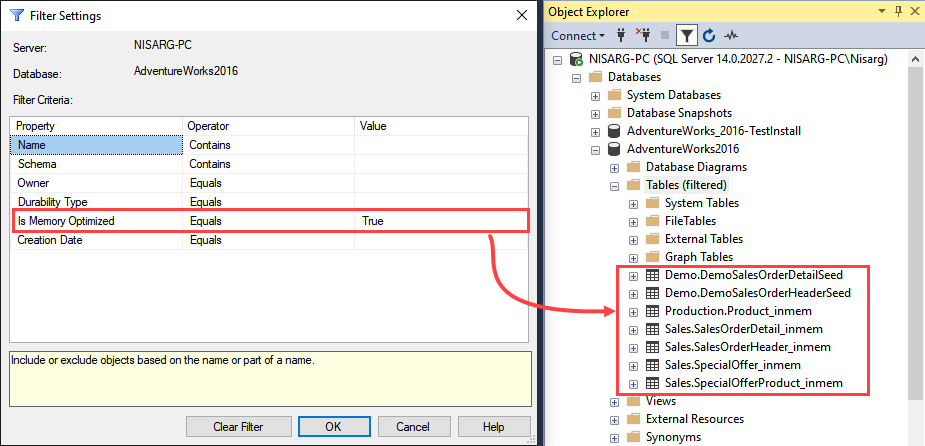The height and width of the screenshot is (446, 925).
Task: Click the Property column header
Action: pos(96,126)
